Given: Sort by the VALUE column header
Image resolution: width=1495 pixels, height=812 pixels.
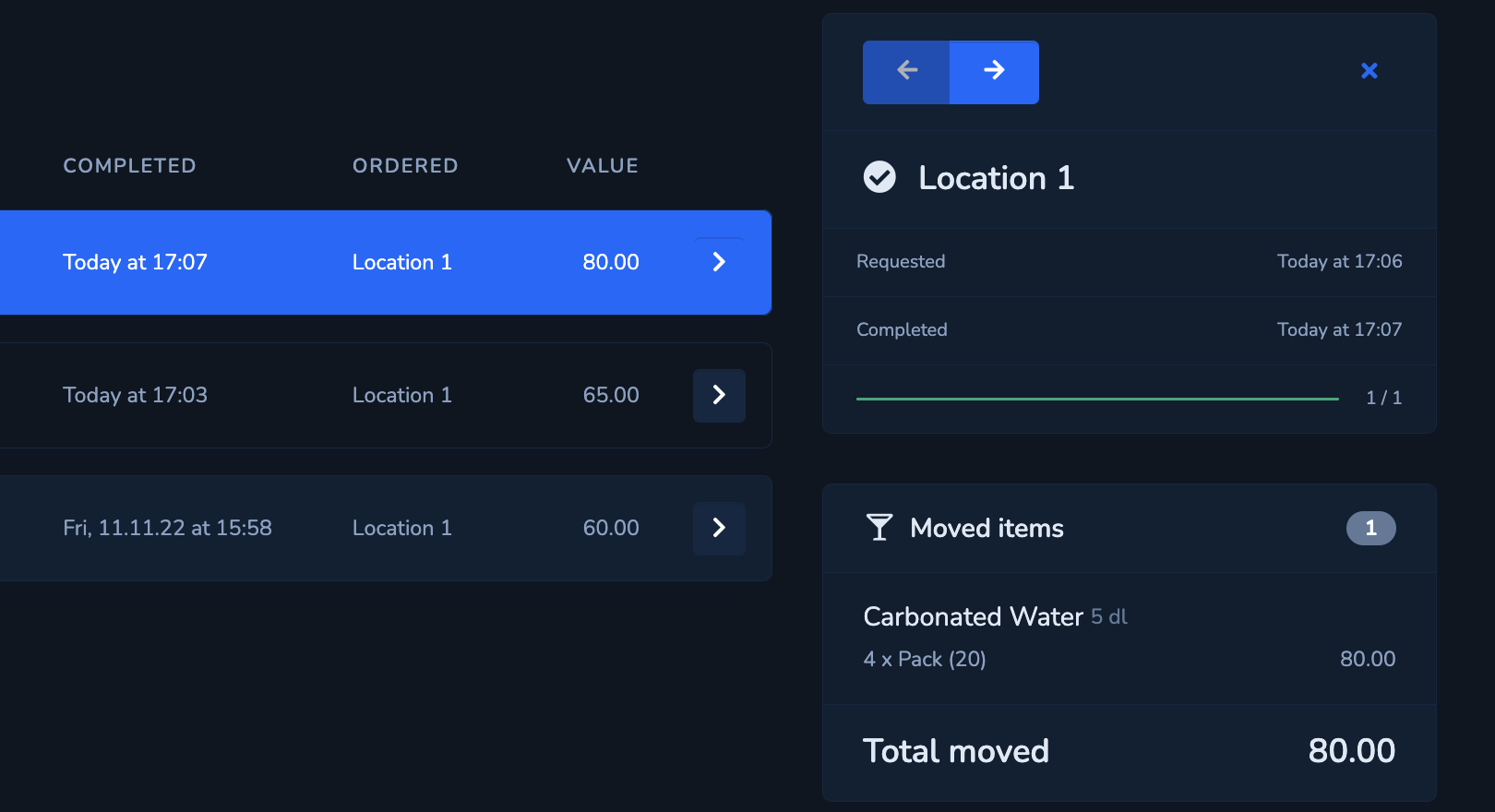Looking at the screenshot, I should [603, 165].
